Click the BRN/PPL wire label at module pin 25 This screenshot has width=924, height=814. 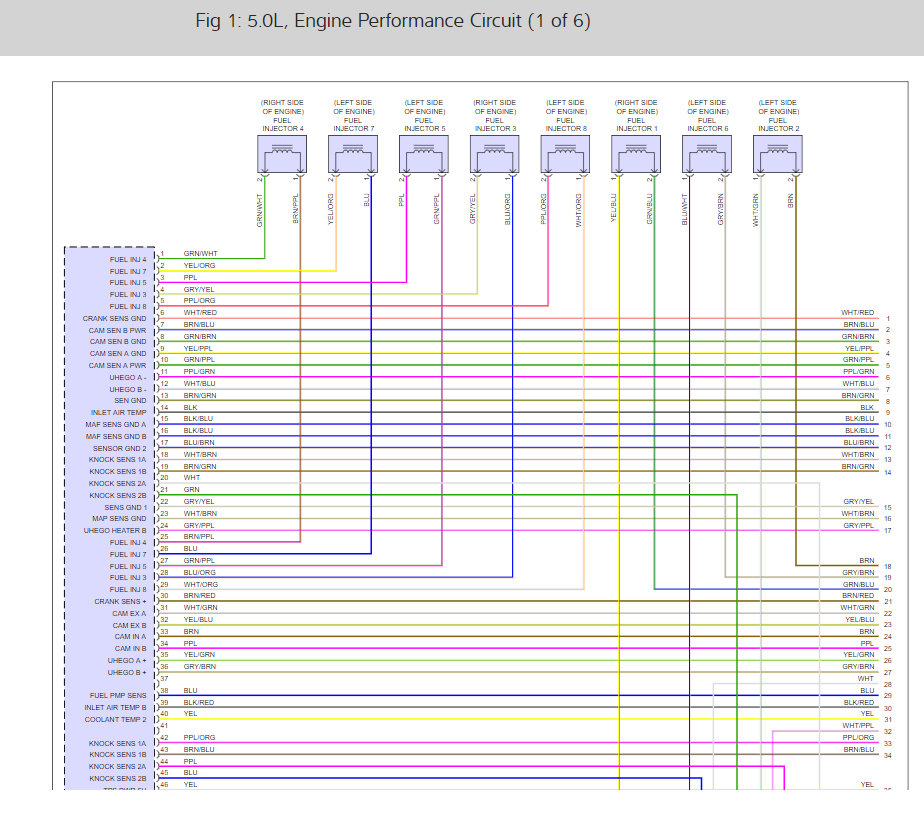(x=199, y=536)
